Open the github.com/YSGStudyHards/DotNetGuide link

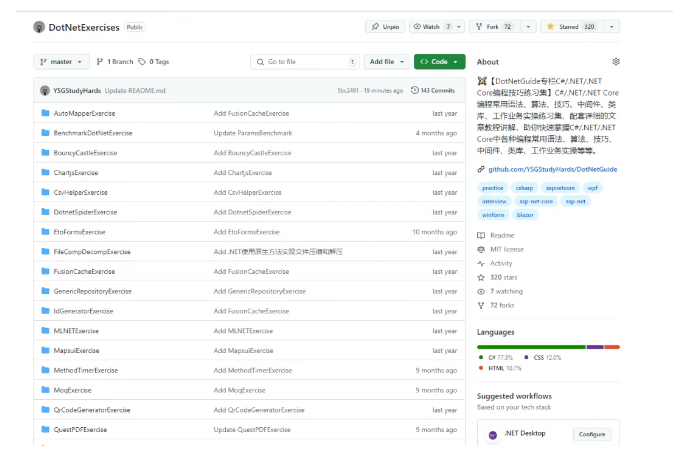pos(553,169)
